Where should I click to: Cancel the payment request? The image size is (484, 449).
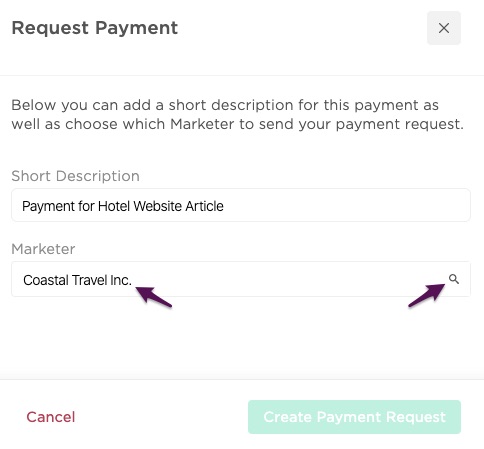click(x=51, y=417)
